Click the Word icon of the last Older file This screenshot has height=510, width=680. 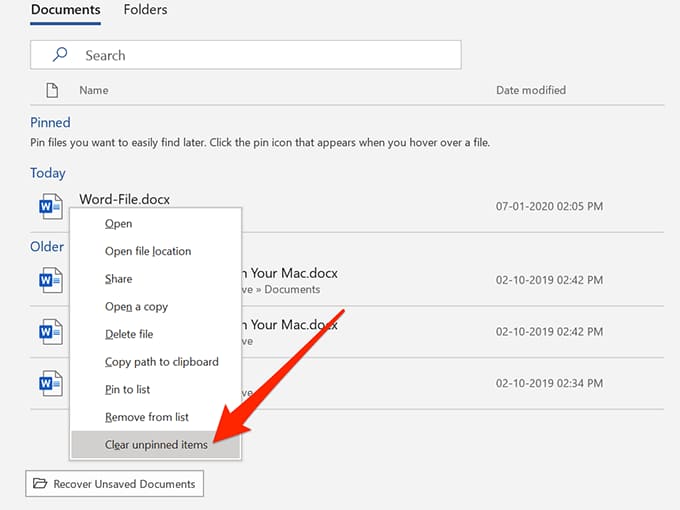click(50, 382)
